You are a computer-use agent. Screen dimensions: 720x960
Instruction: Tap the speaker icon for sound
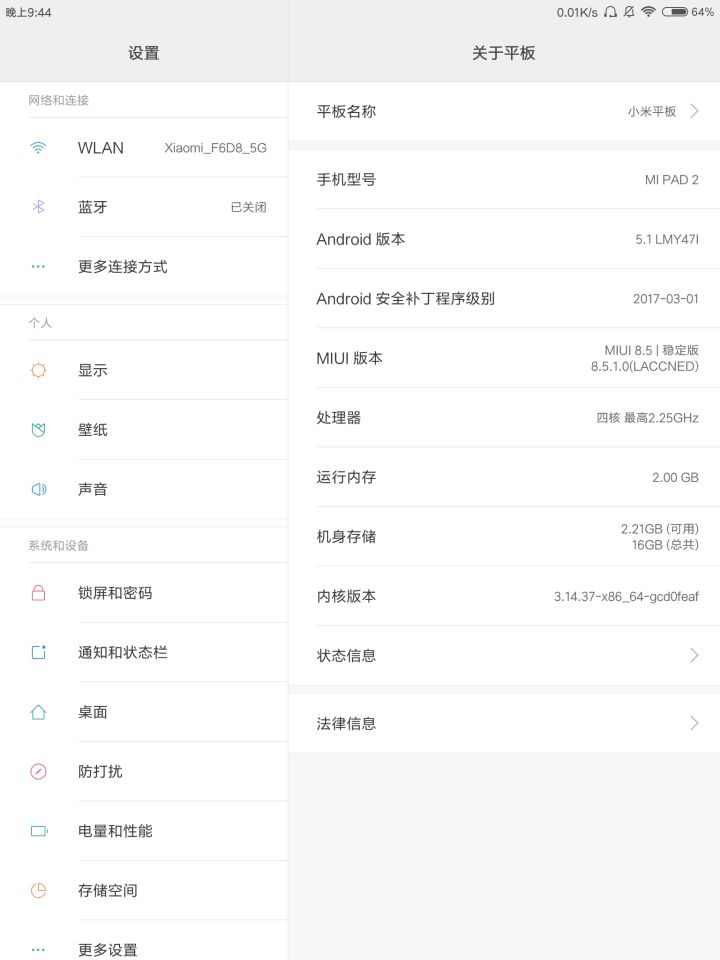(x=38, y=489)
